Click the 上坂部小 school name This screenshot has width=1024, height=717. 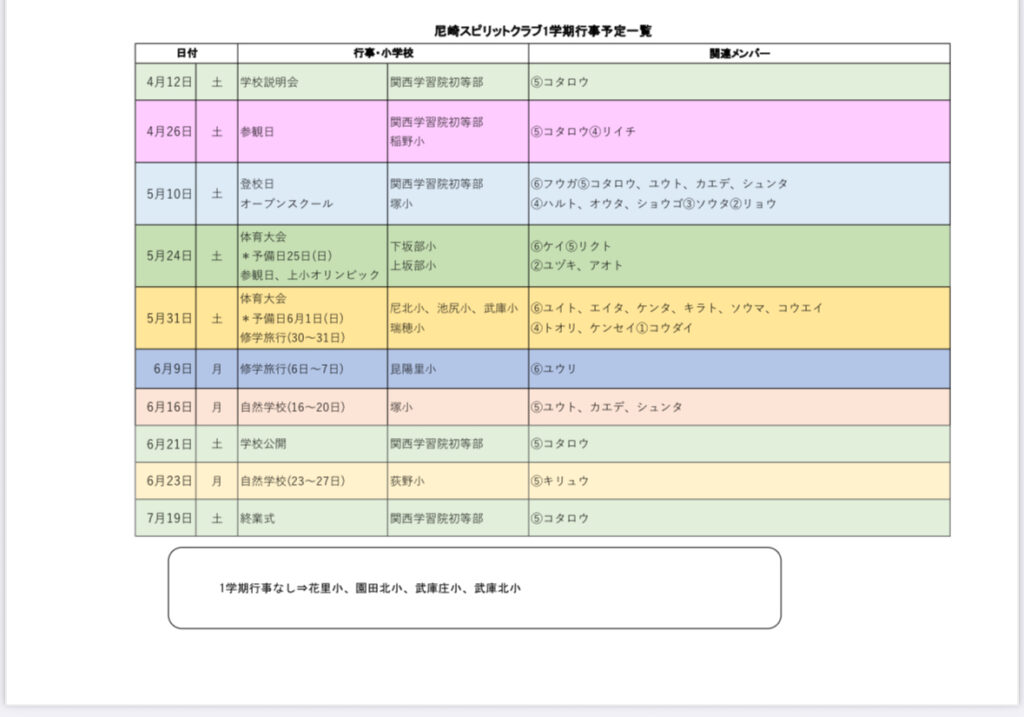pyautogui.click(x=413, y=266)
